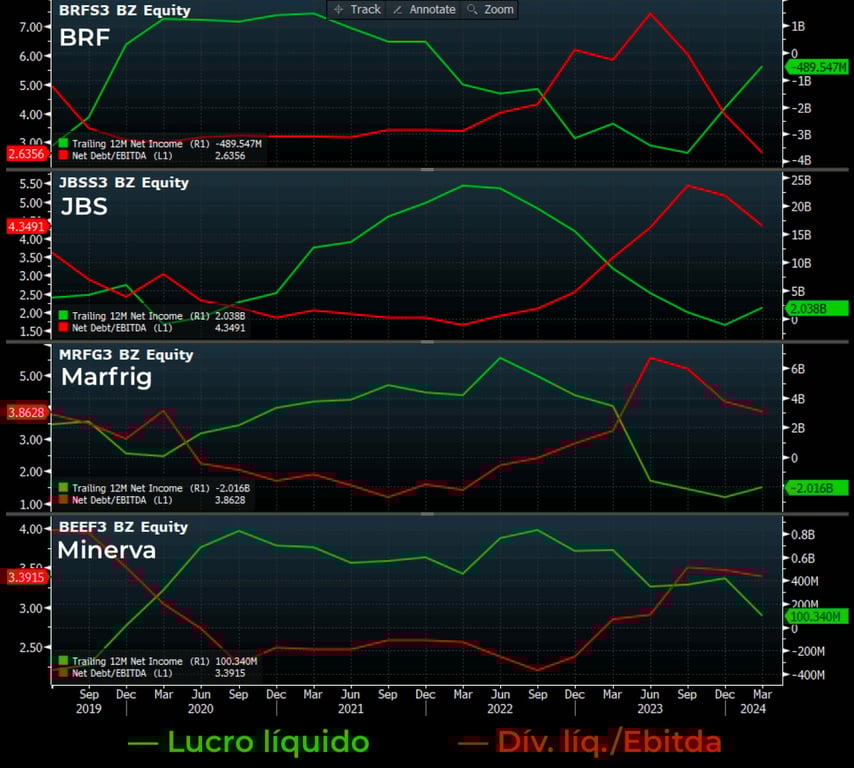The height and width of the screenshot is (768, 854).
Task: Click the 2019 year label on the time axis
Action: (89, 709)
